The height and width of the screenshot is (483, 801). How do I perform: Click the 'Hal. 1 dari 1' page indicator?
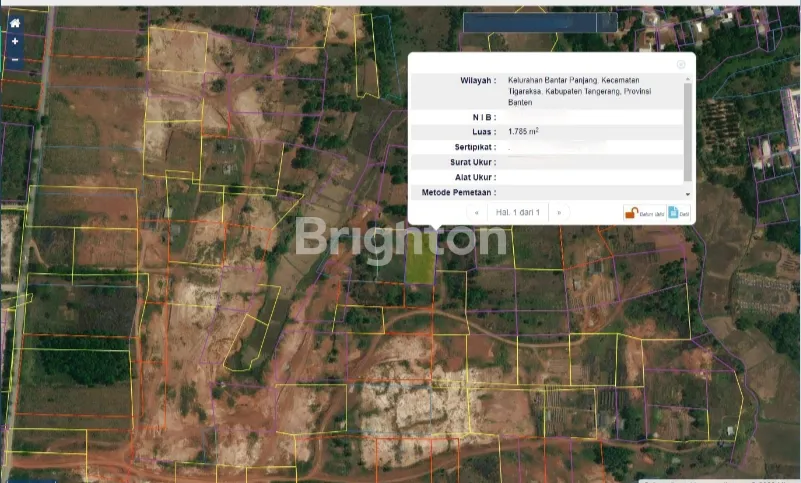(x=518, y=212)
